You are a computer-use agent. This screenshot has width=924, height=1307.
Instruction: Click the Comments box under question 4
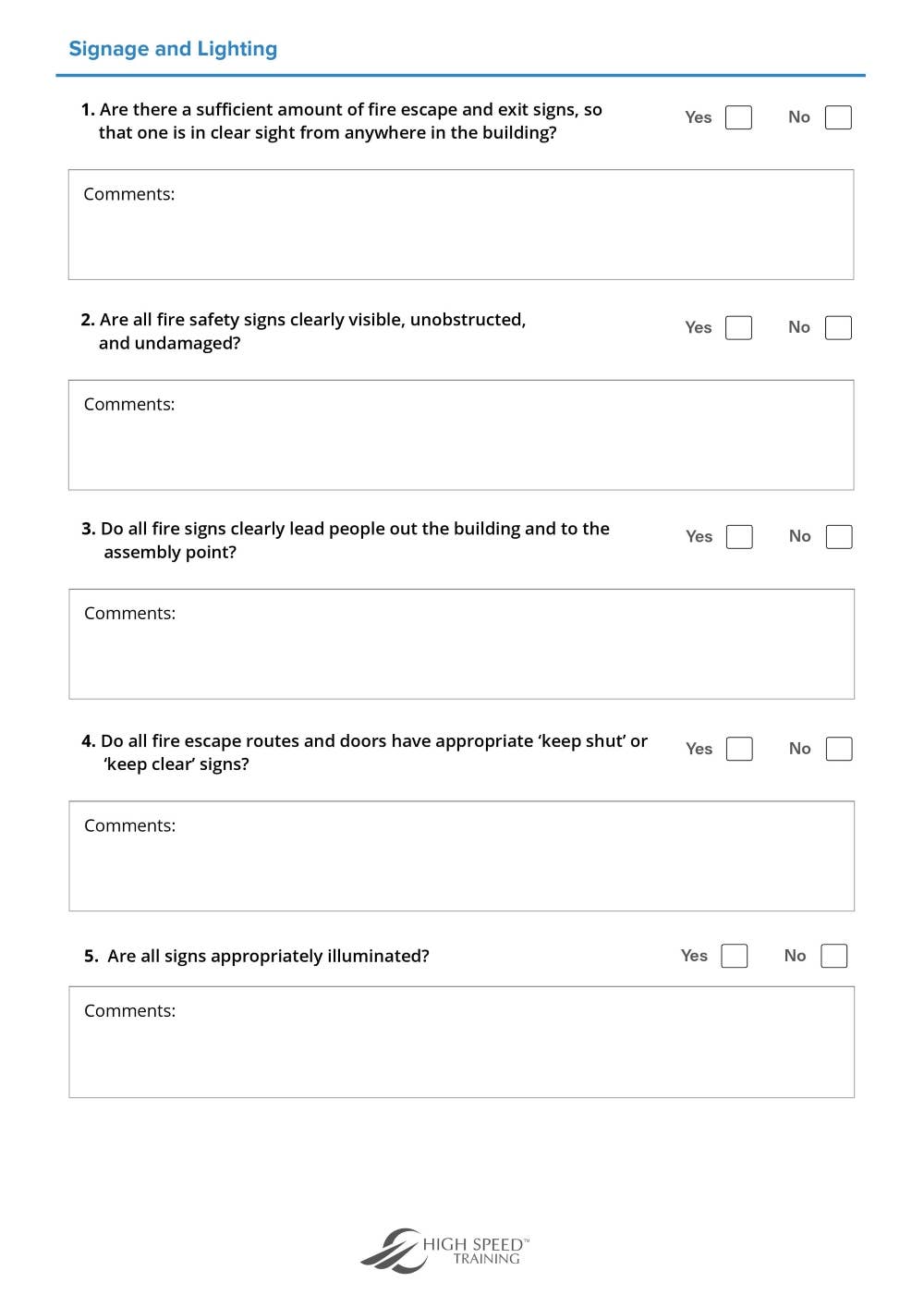click(x=462, y=856)
